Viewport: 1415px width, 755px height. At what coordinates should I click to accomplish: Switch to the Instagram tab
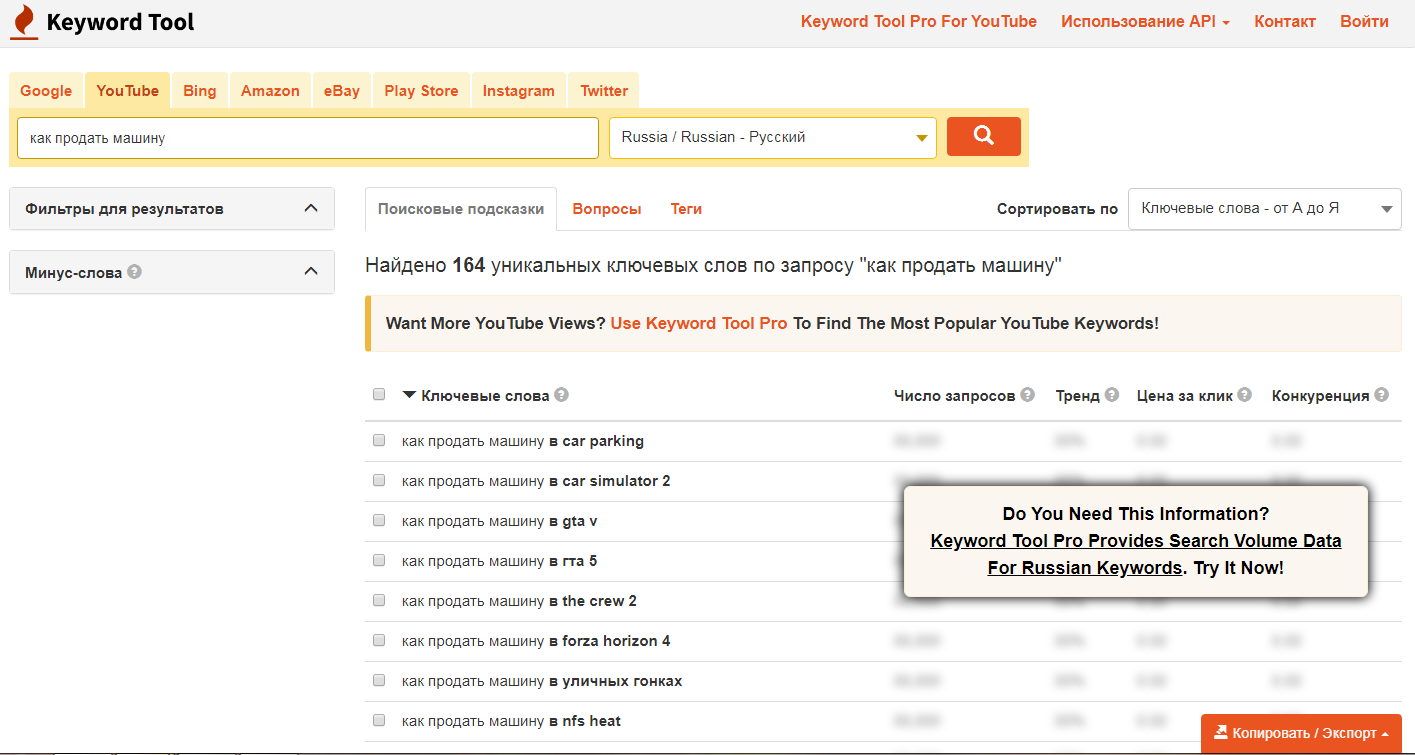coord(518,91)
